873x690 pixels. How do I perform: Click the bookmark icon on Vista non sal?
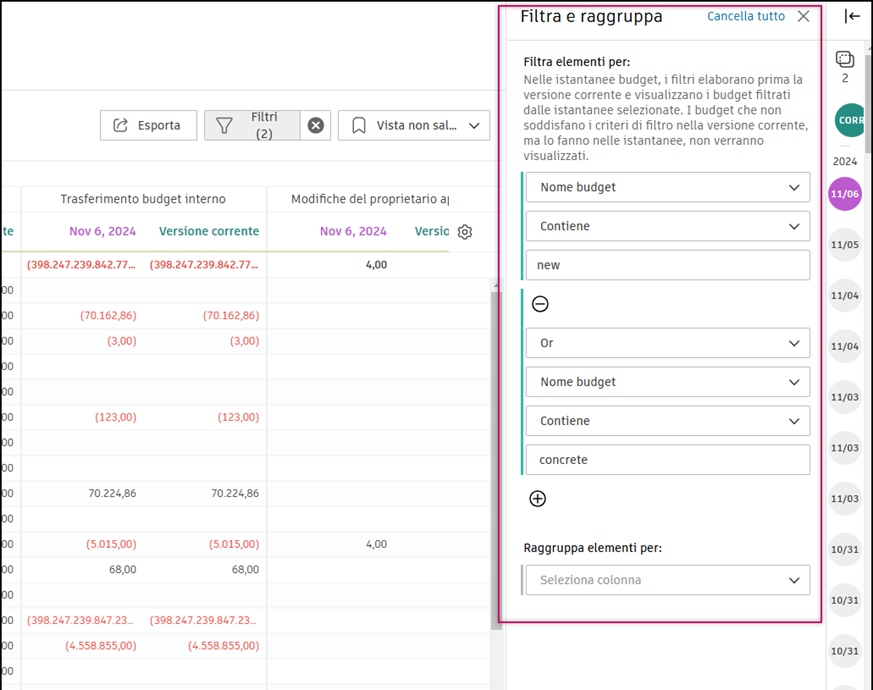(361, 125)
